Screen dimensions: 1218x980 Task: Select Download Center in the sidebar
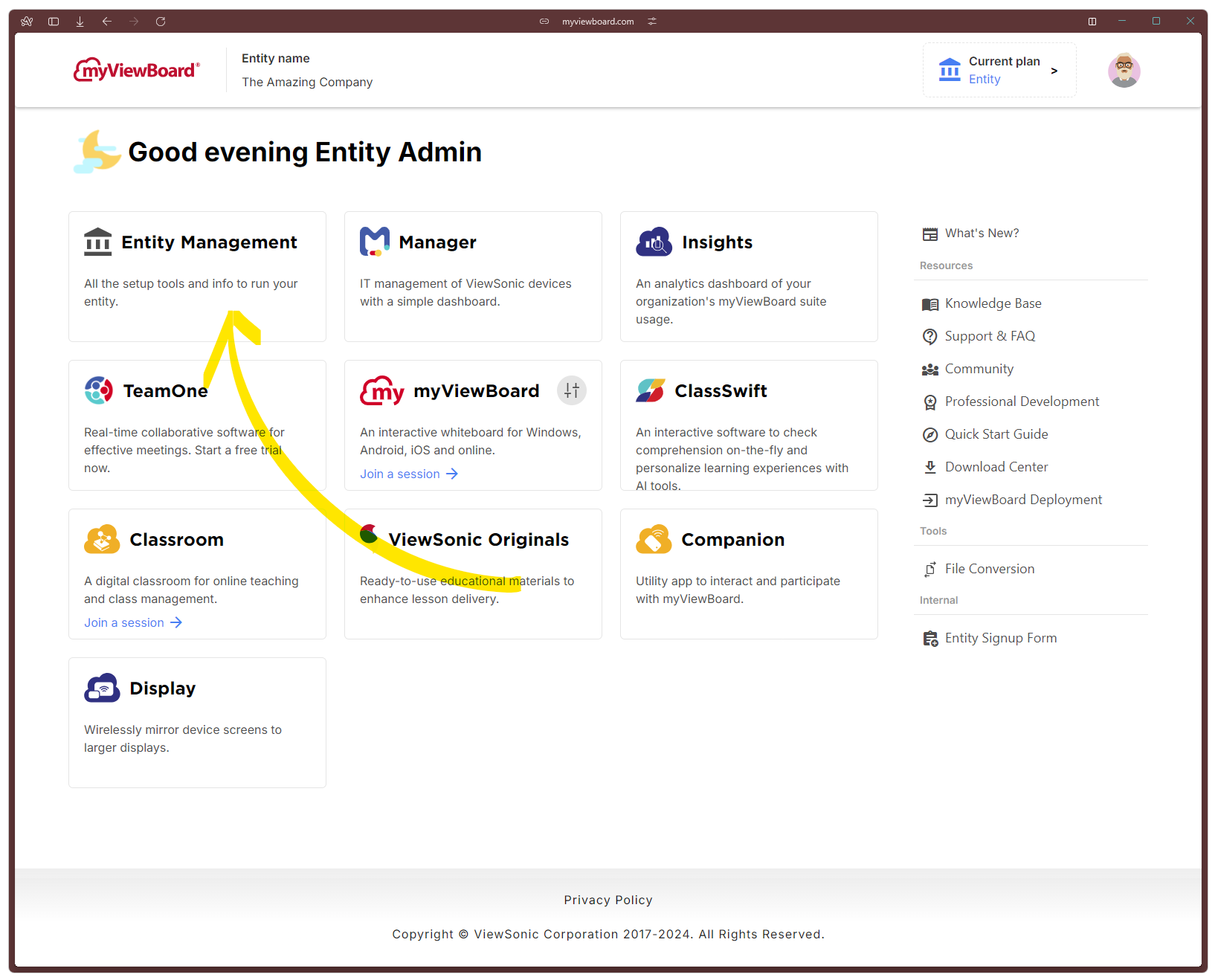(x=996, y=467)
